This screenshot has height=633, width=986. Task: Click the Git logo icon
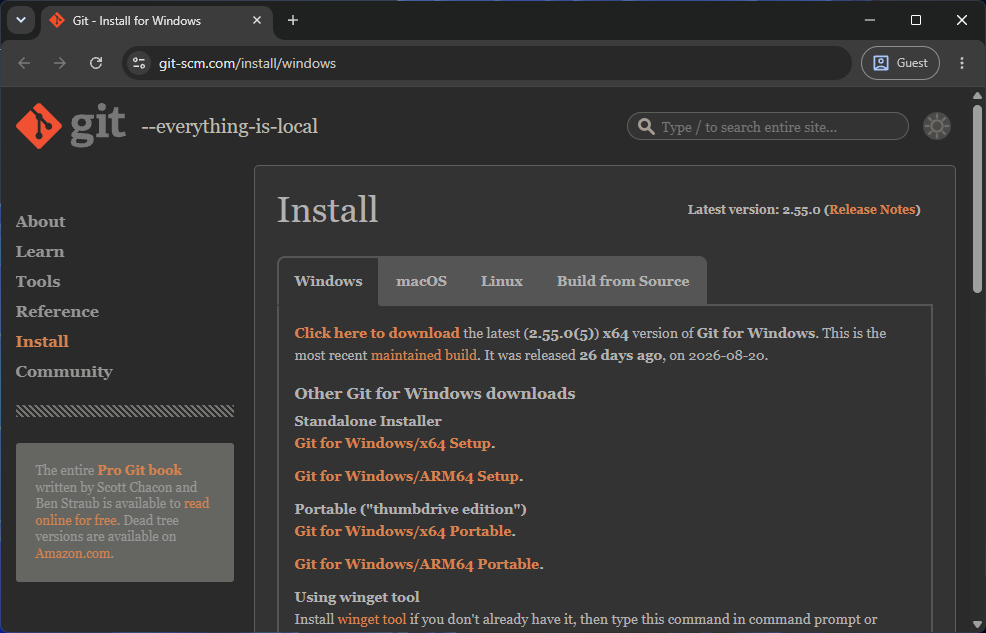[39, 126]
